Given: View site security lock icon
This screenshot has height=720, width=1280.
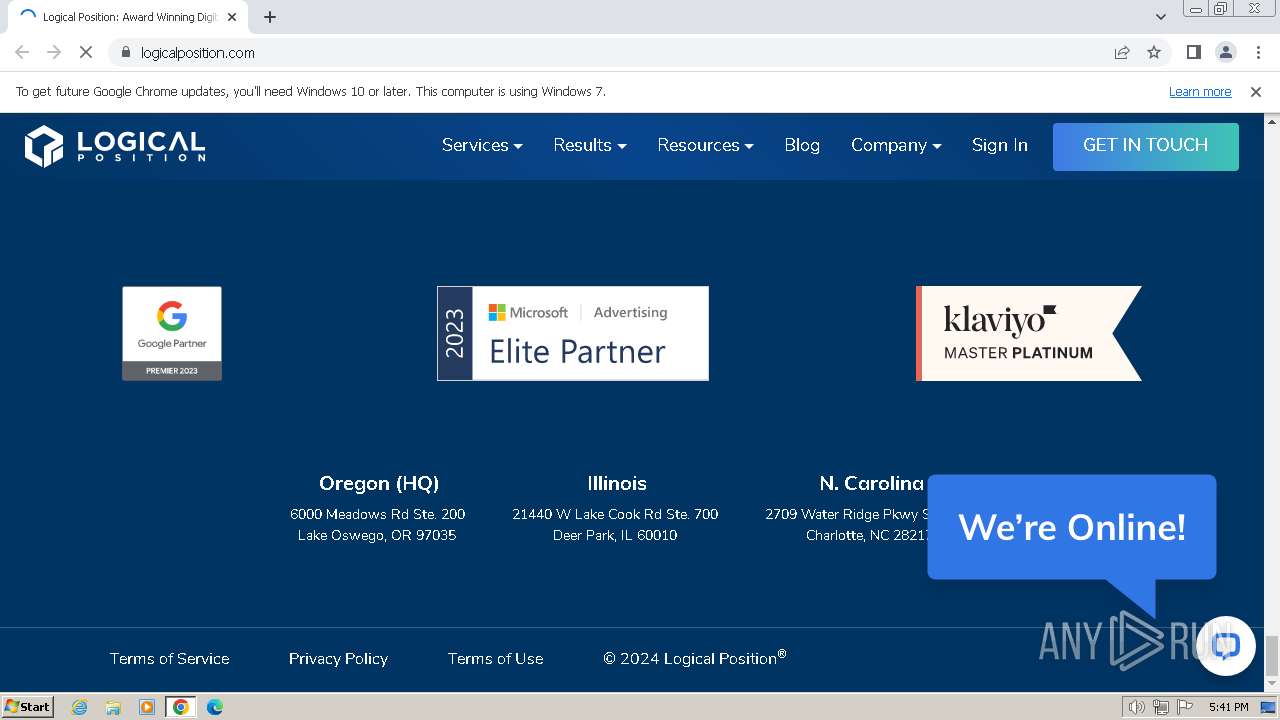Looking at the screenshot, I should pos(125,52).
